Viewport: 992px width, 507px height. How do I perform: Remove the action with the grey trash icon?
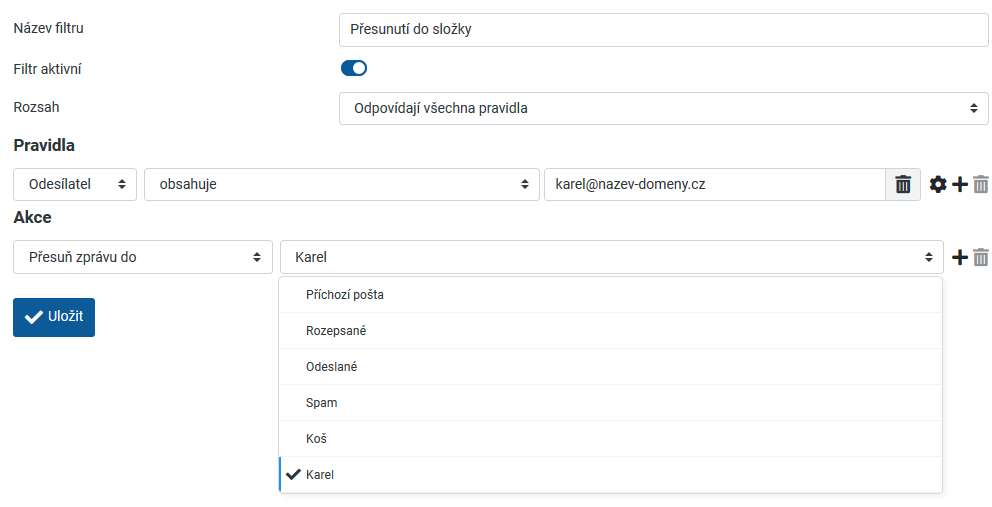[981, 257]
